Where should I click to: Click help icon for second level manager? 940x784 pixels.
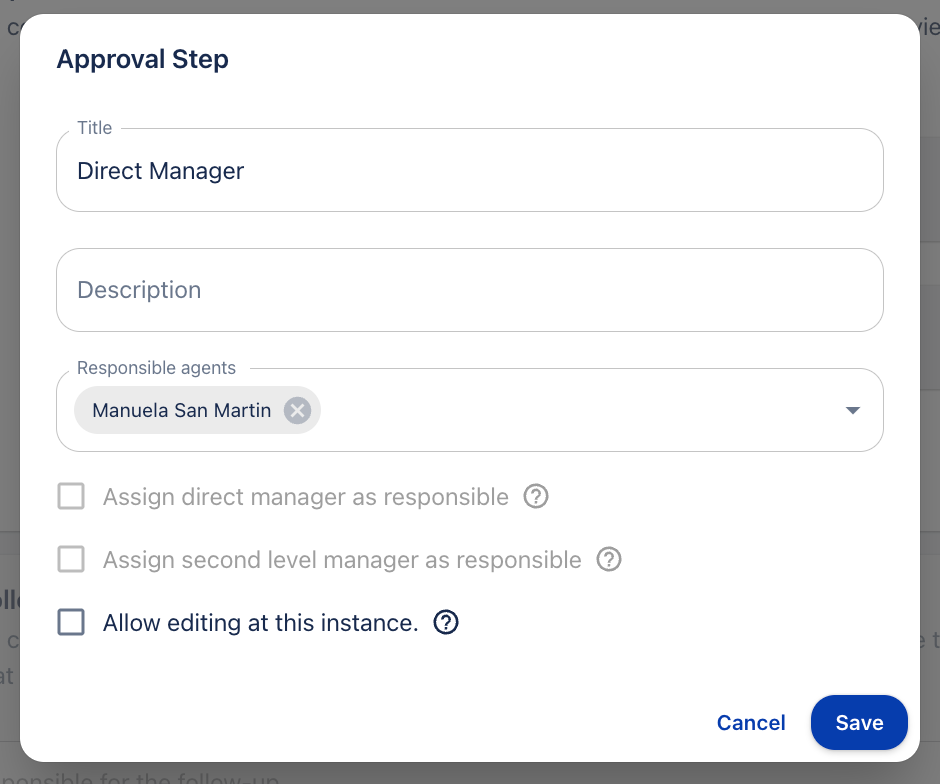pyautogui.click(x=609, y=560)
